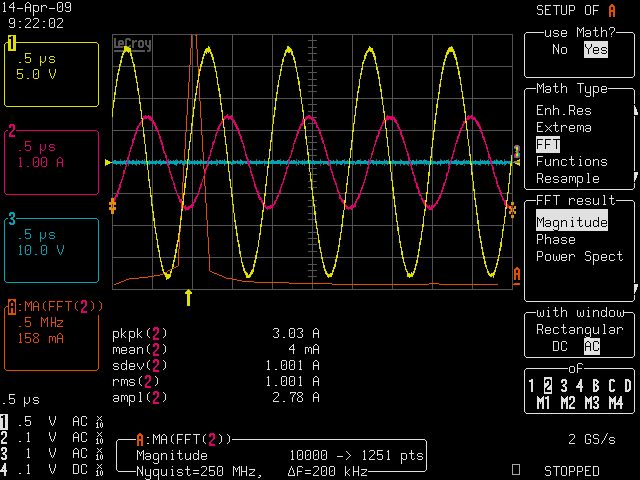Click the channel 1 box showing 5.0 V

(x=51, y=74)
